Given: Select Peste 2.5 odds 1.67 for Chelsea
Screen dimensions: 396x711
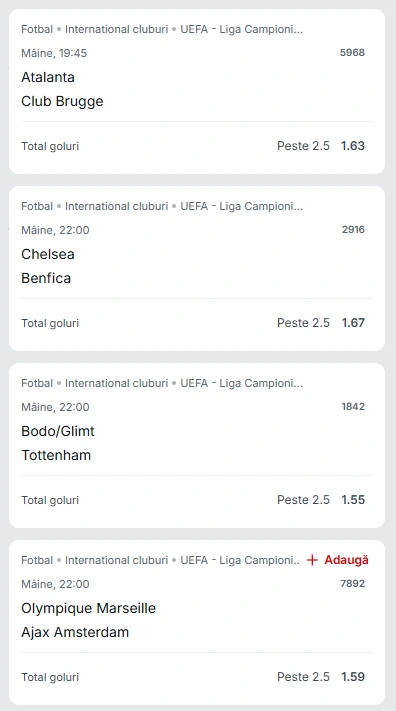Looking at the screenshot, I should point(321,323).
